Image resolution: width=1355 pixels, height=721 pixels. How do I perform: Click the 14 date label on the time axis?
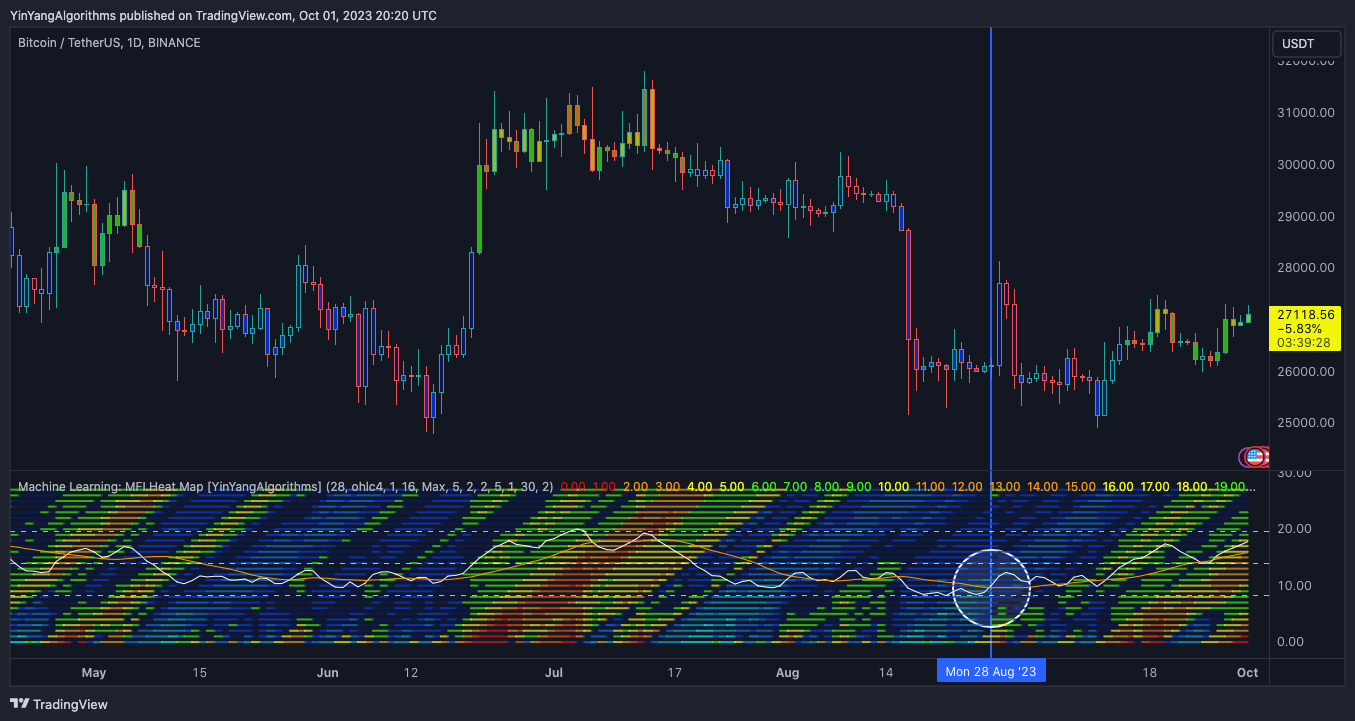(x=886, y=673)
